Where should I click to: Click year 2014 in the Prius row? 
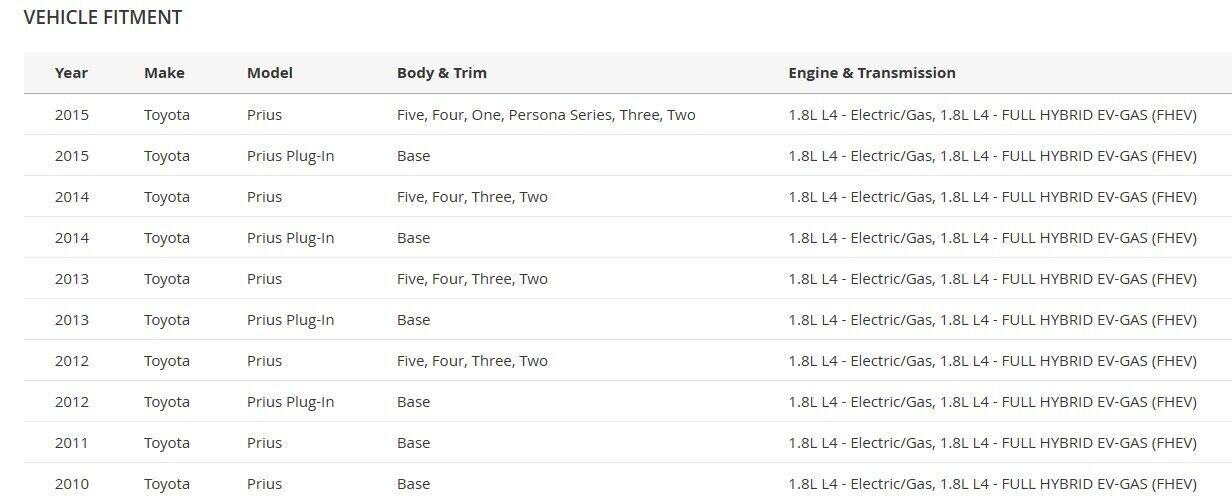point(72,197)
